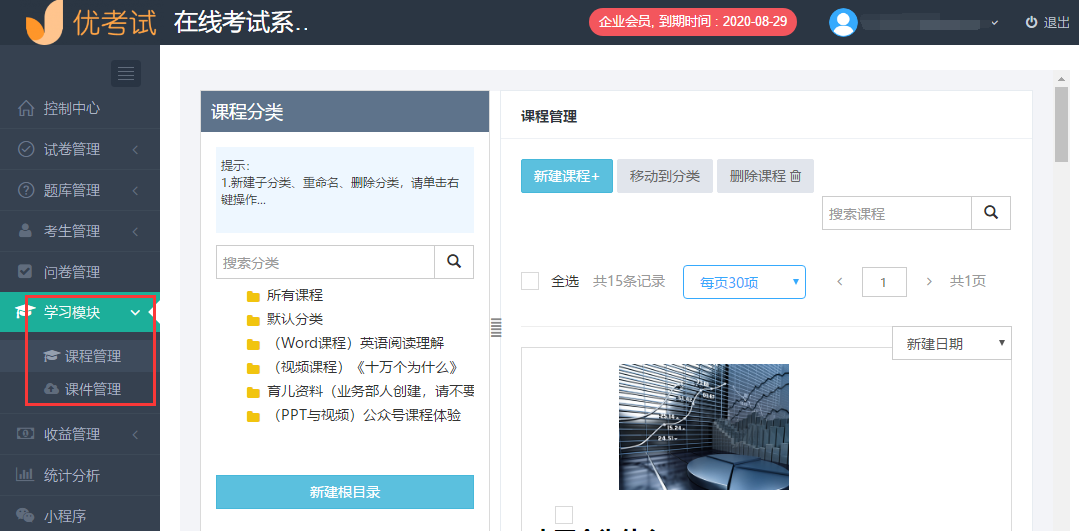Click the checkmark circle icon beside 试卷管理
1079x531 pixels.
point(25,149)
